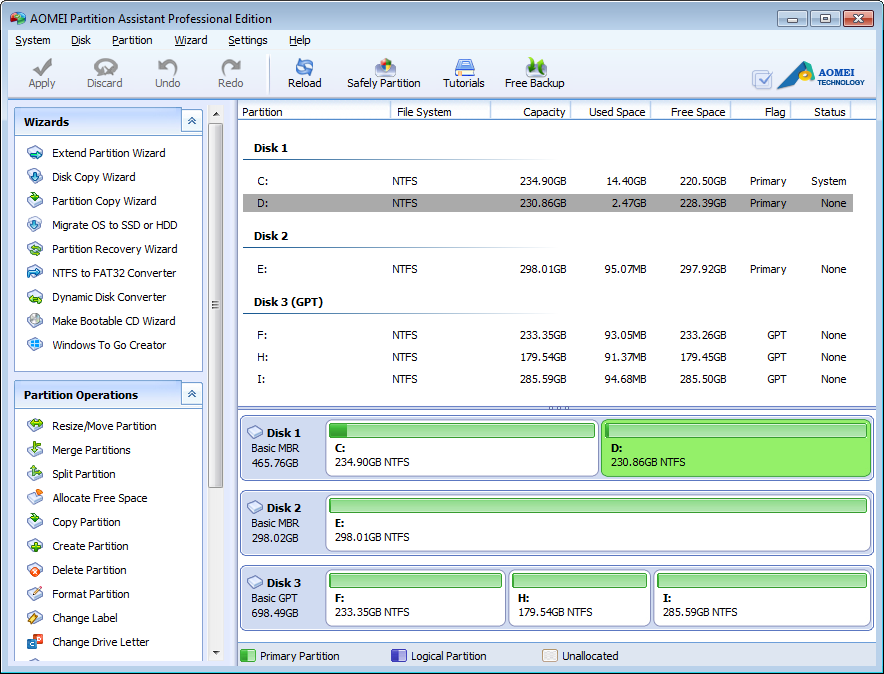Image resolution: width=884 pixels, height=674 pixels.
Task: Collapse the Wizards panel
Action: pos(191,121)
